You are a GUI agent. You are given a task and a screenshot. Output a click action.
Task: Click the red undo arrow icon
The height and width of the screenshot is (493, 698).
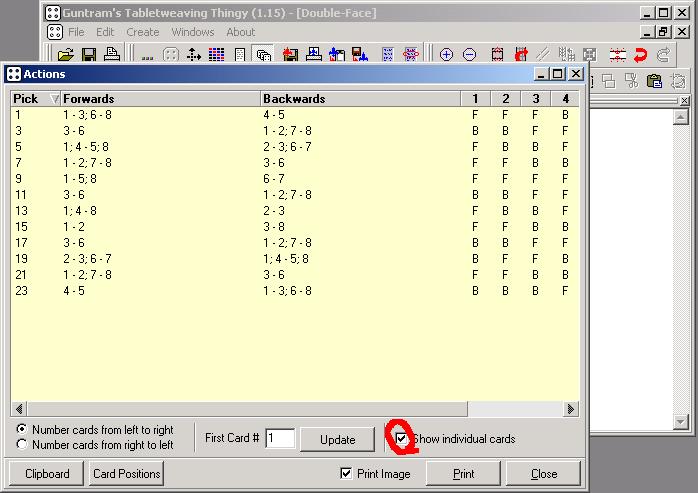(x=640, y=55)
